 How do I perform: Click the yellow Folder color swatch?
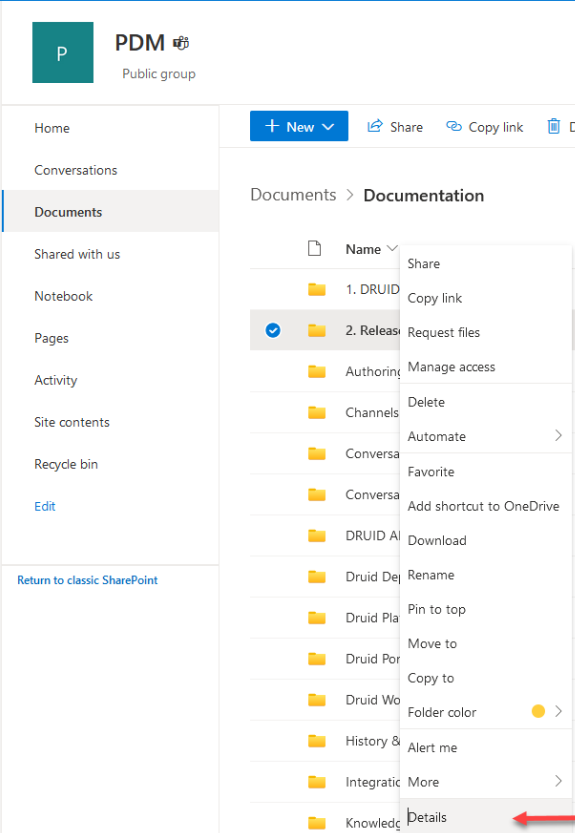pyautogui.click(x=538, y=711)
